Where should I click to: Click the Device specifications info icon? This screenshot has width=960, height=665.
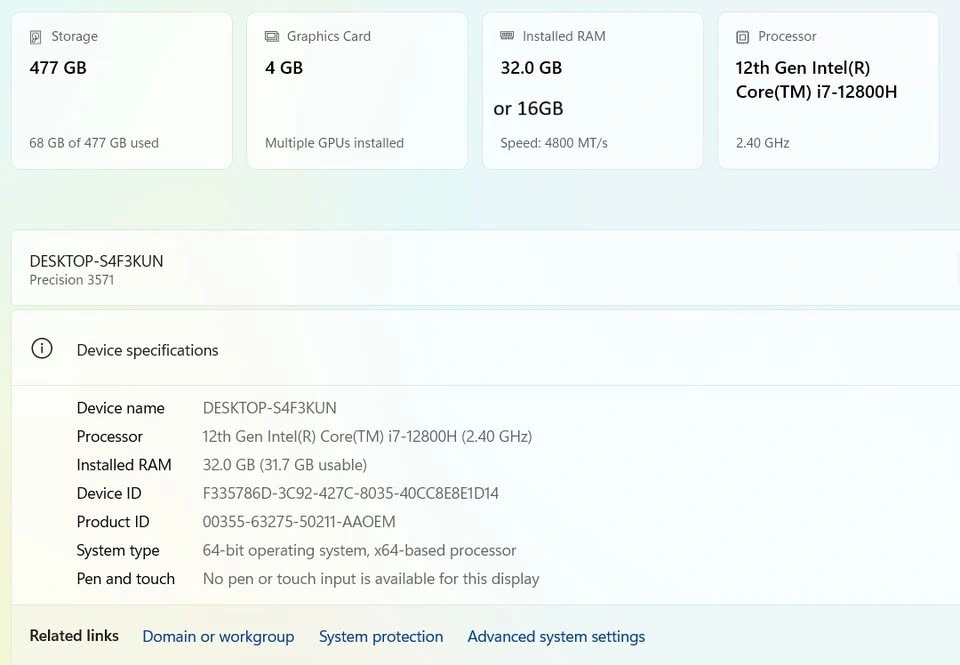click(x=42, y=349)
